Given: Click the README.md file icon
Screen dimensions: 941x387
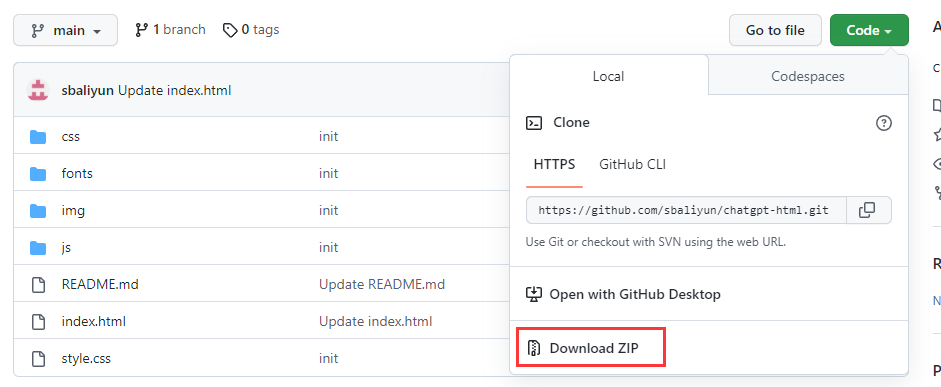Looking at the screenshot, I should (38, 284).
